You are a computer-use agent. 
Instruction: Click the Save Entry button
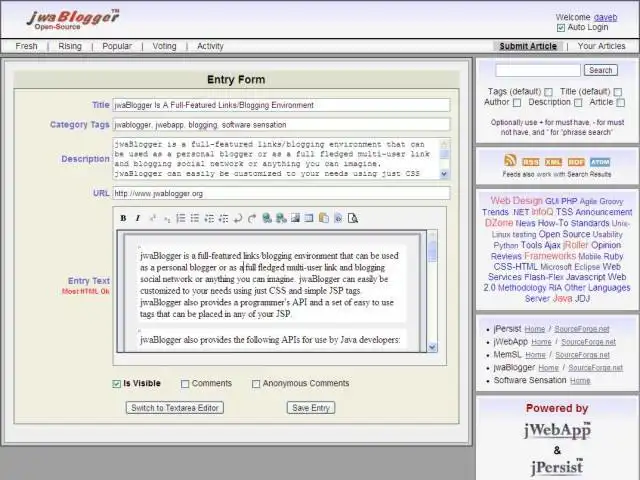point(311,408)
